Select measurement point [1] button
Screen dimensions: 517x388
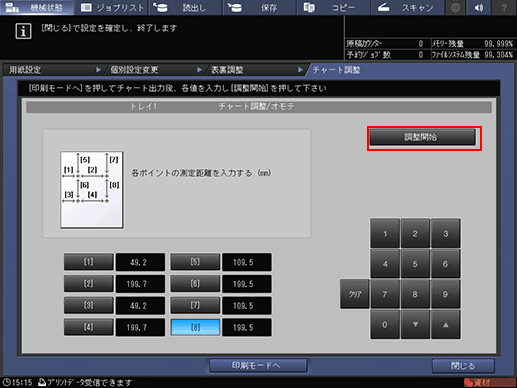89,262
